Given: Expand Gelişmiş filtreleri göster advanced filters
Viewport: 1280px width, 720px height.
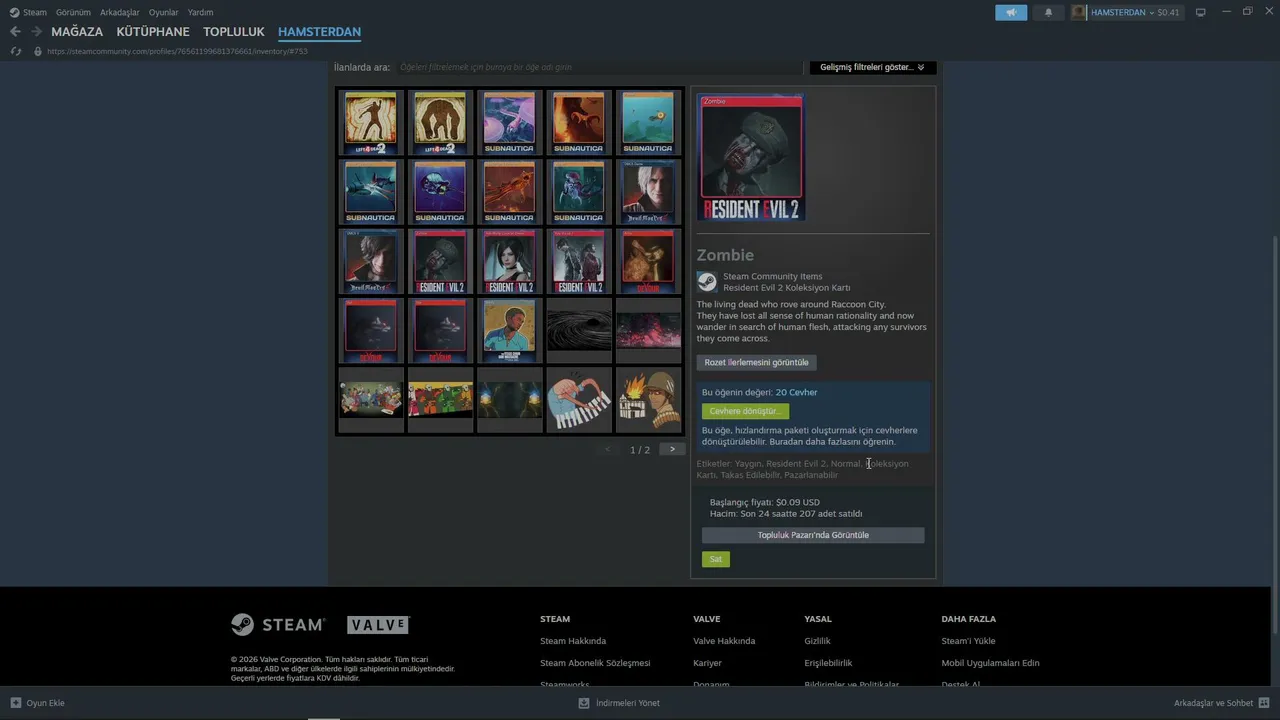Looking at the screenshot, I should coord(872,67).
